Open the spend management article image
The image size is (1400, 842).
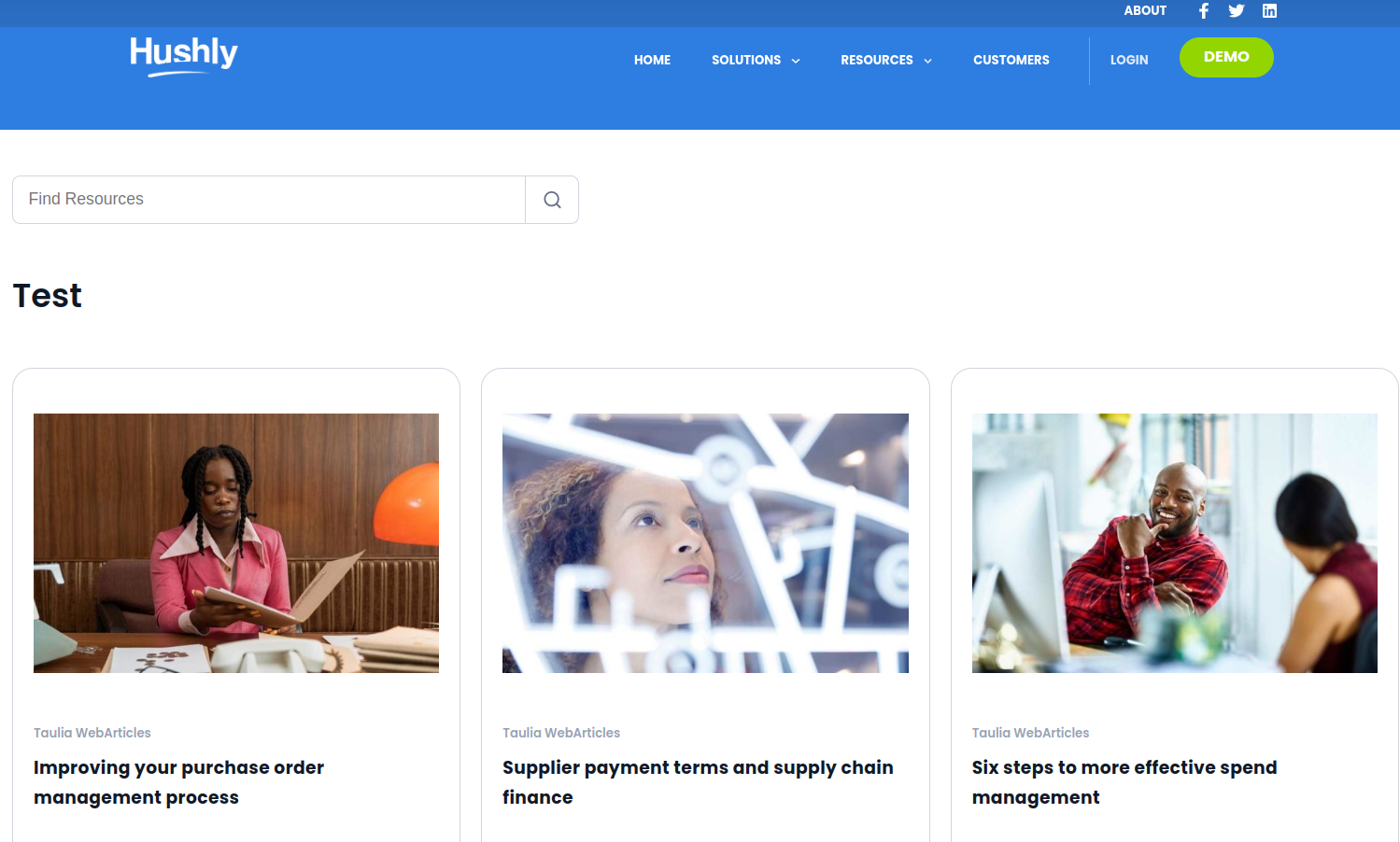pos(1175,543)
